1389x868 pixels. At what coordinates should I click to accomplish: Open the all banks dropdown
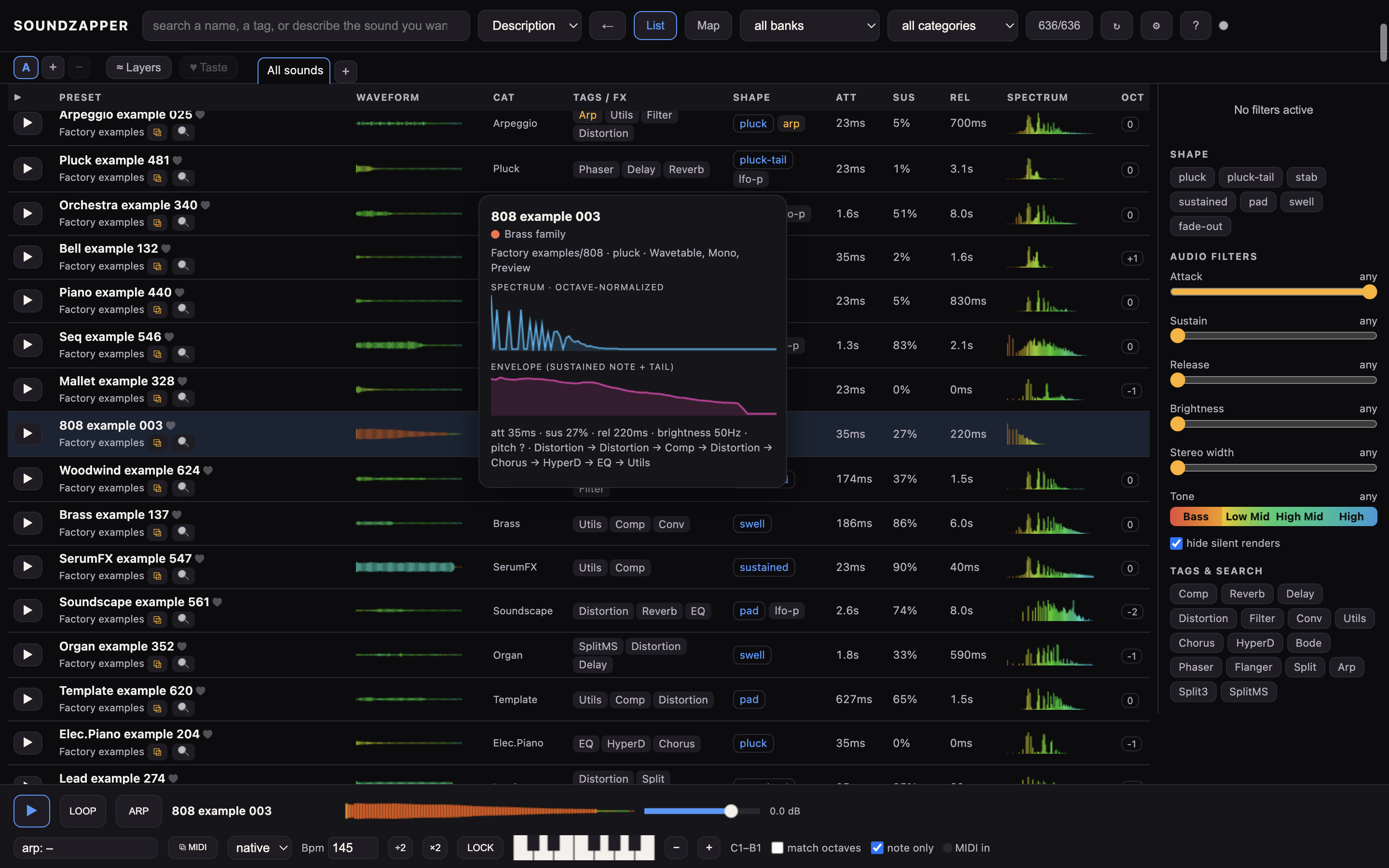(809, 25)
